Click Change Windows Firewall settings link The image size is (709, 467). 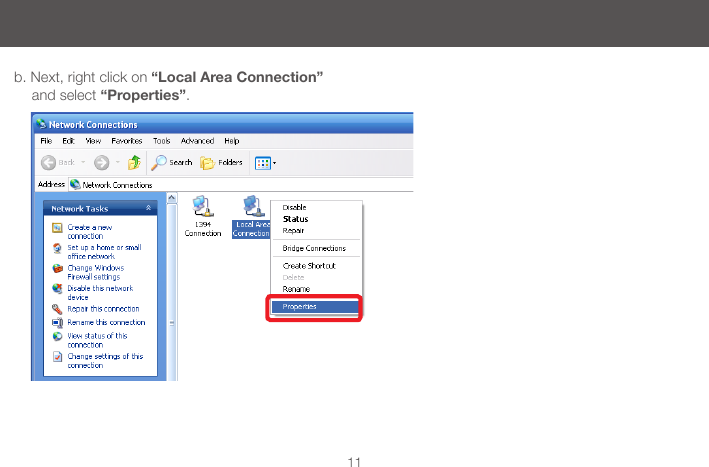pyautogui.click(x=95, y=272)
